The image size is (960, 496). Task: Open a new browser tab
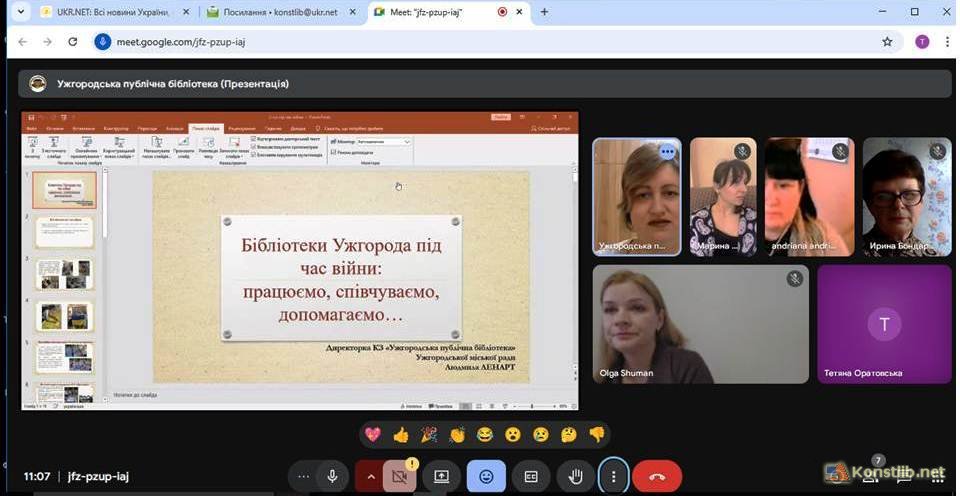pyautogui.click(x=544, y=12)
